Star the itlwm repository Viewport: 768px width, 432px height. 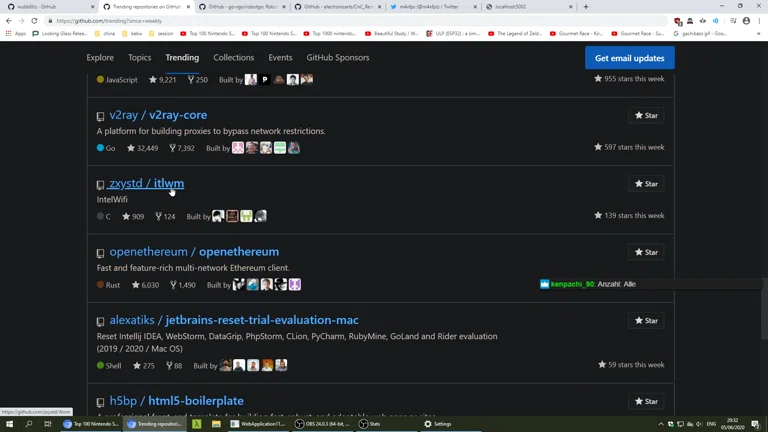coord(646,184)
